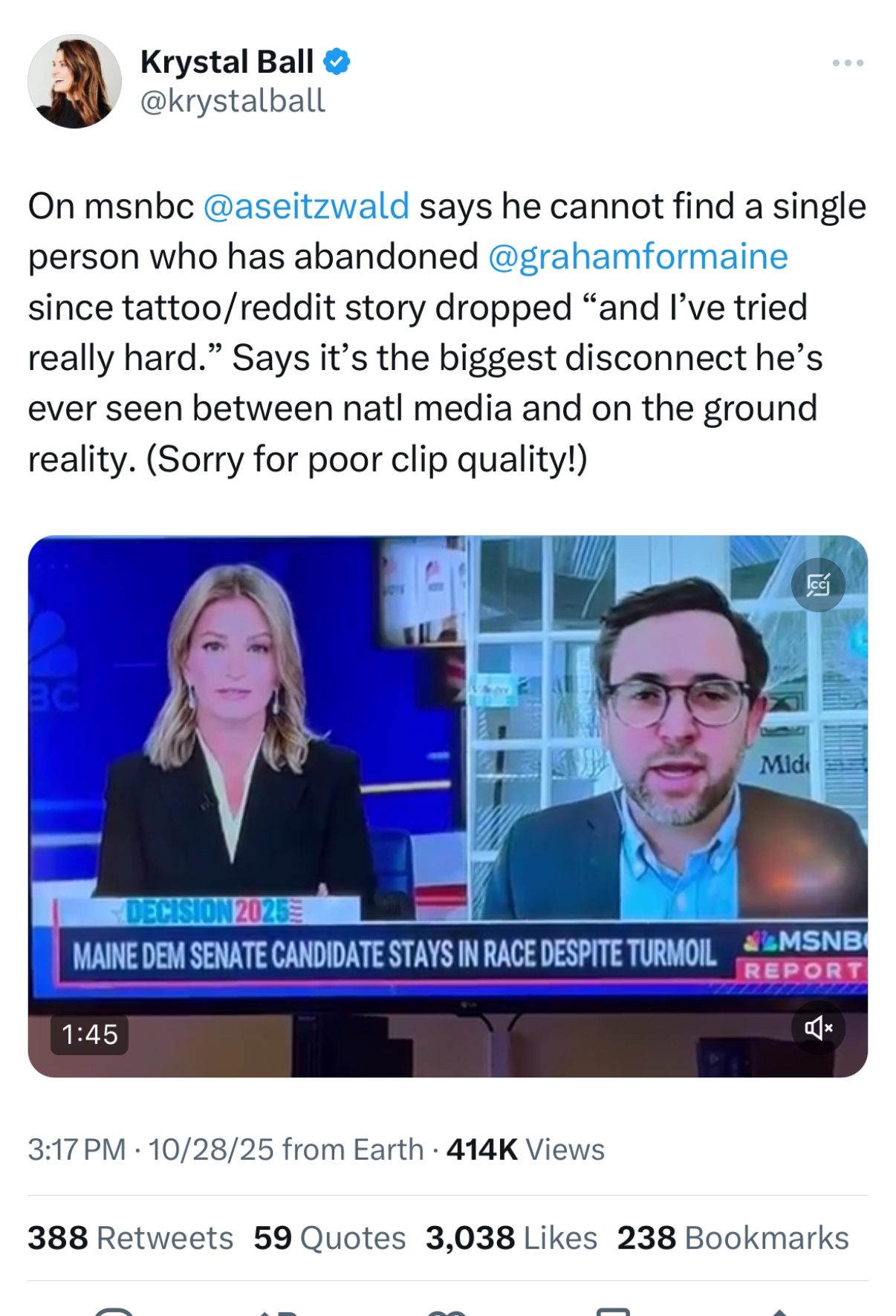
Task: Toggle closed captions on the video
Action: tap(818, 585)
